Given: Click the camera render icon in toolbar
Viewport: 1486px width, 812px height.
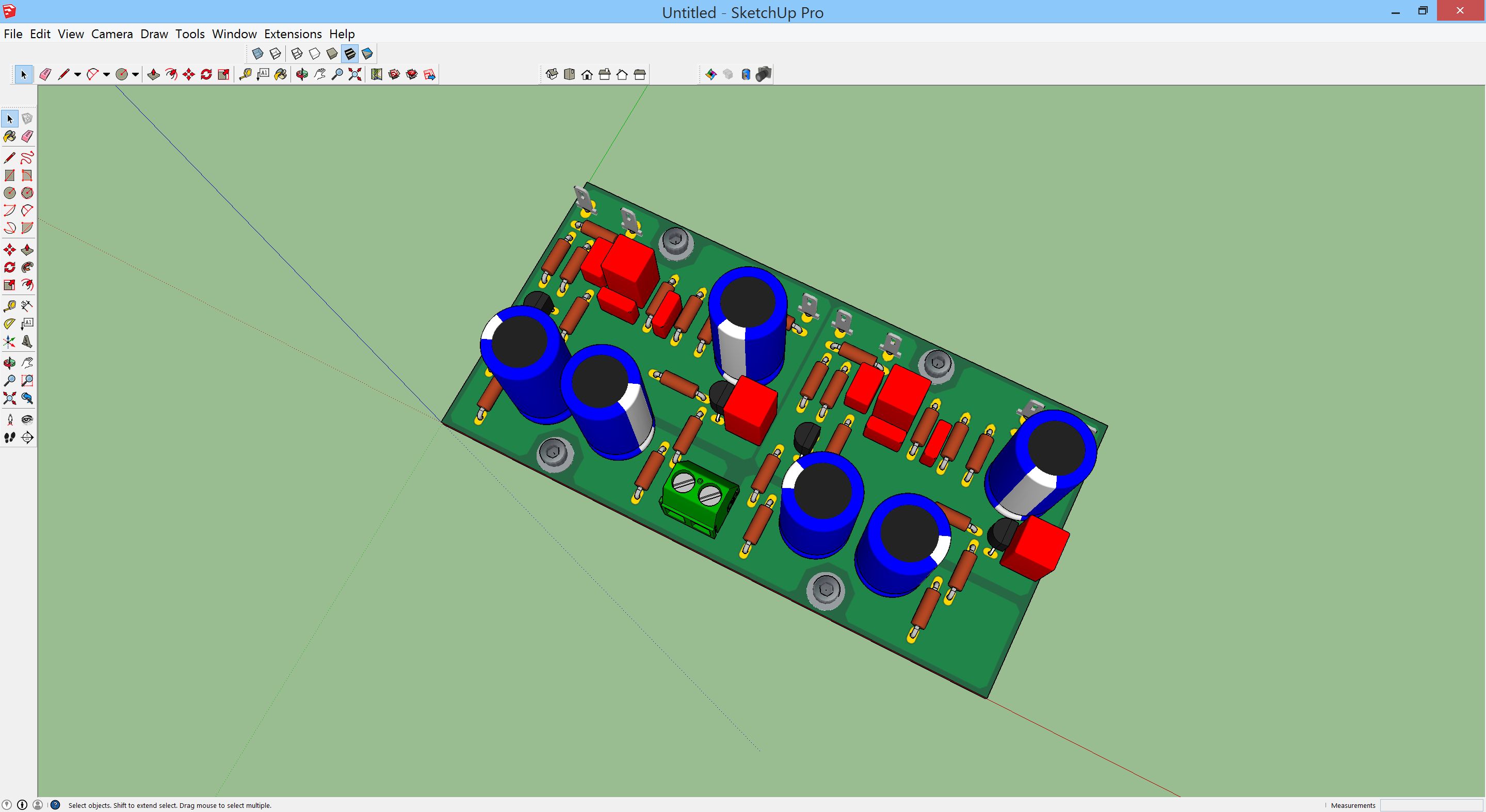Looking at the screenshot, I should (764, 74).
